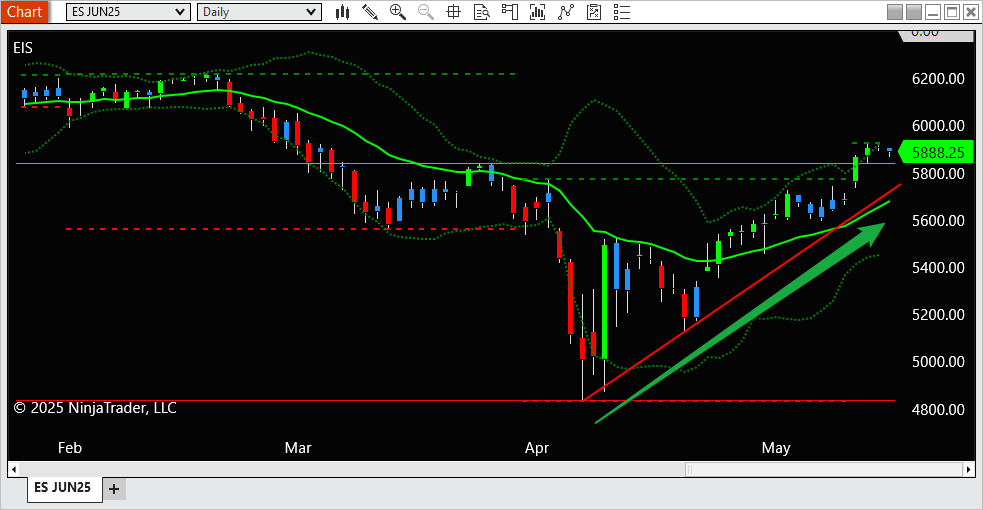This screenshot has height=510, width=983.
Task: Add a new tab with plus button
Action: coord(114,489)
